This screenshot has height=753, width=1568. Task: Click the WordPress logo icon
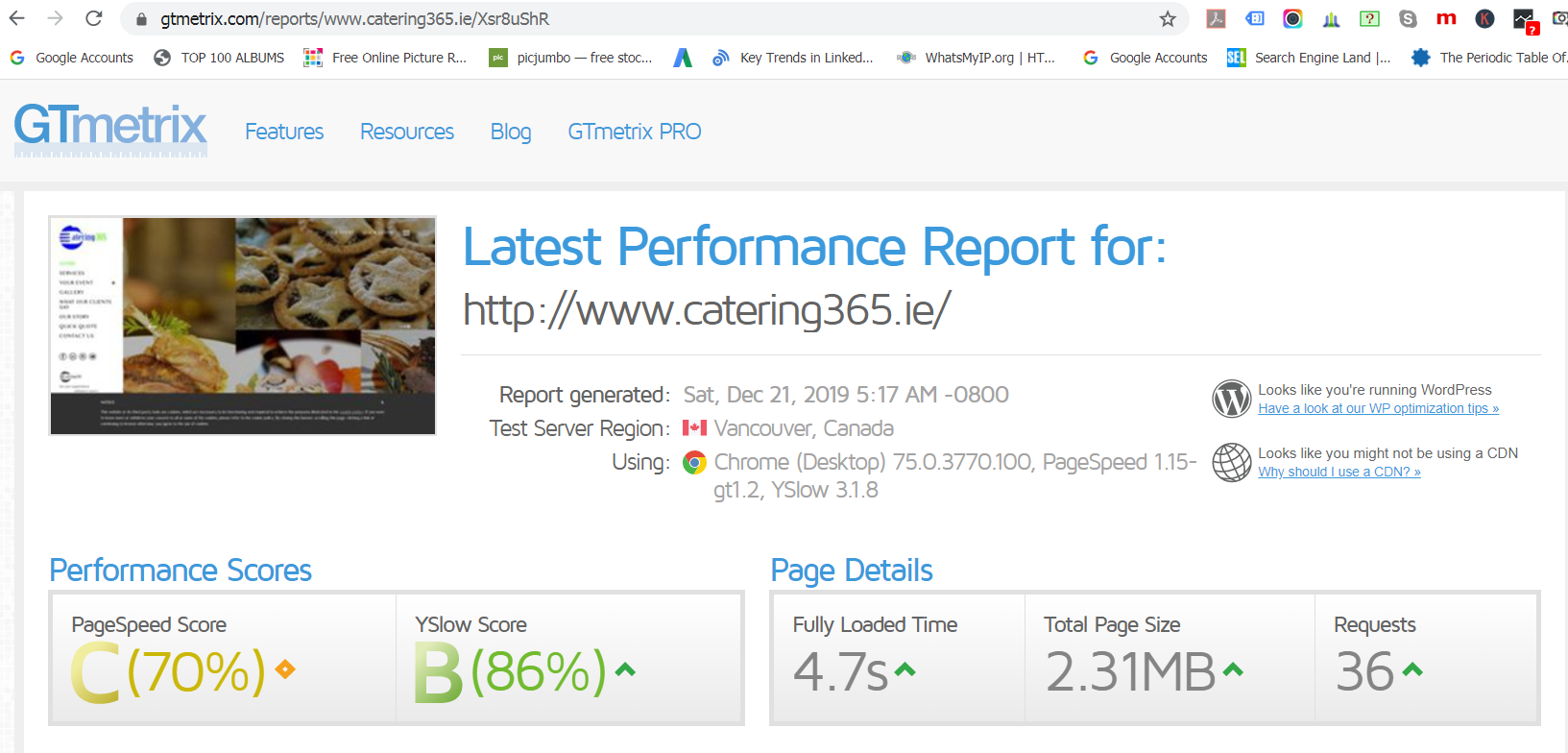pyautogui.click(x=1231, y=399)
